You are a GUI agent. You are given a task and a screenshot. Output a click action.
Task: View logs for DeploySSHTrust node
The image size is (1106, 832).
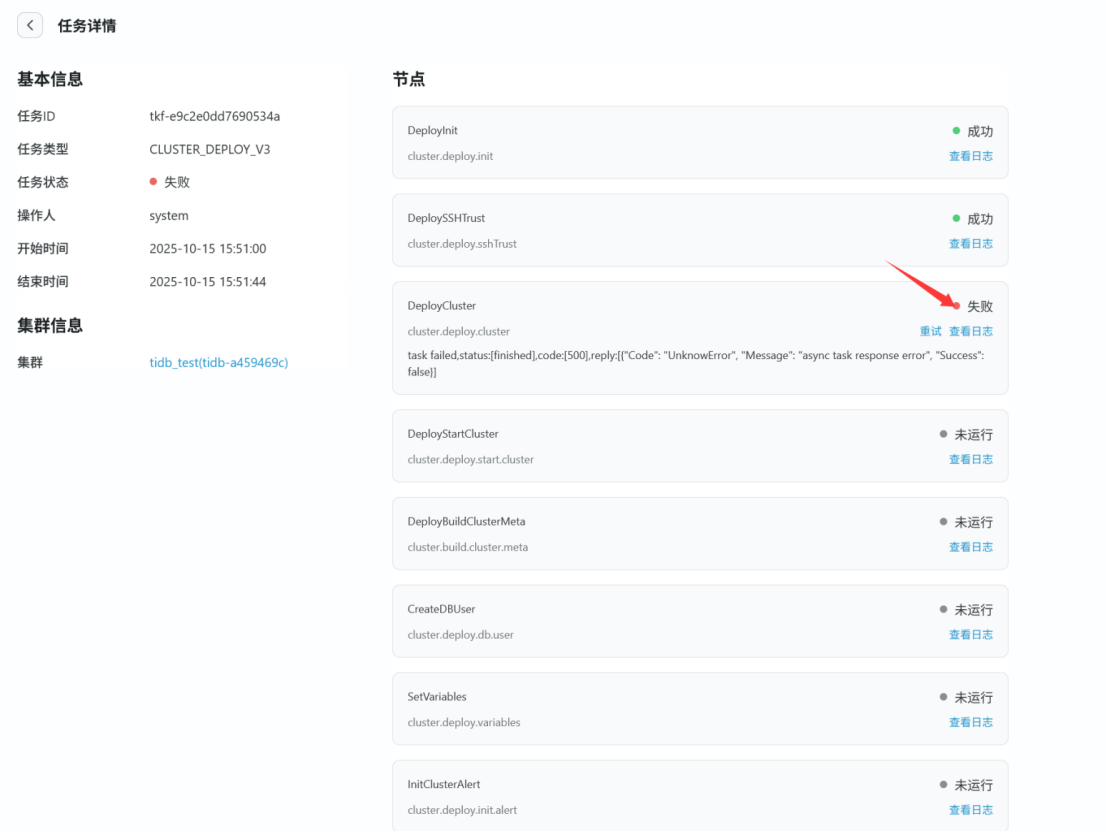point(970,243)
